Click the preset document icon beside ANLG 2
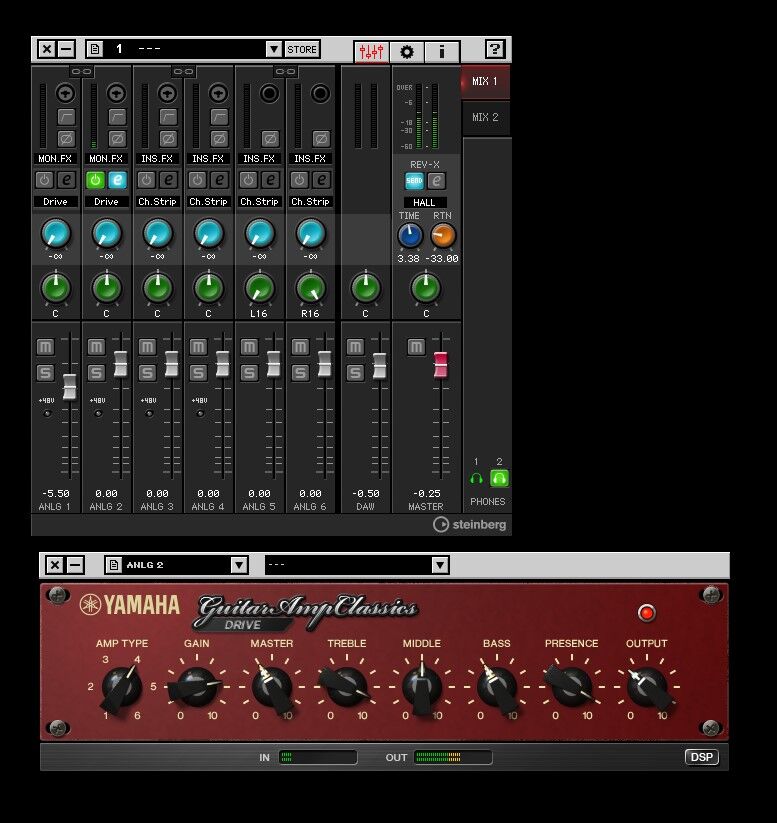Viewport: 777px width, 823px height. point(113,565)
